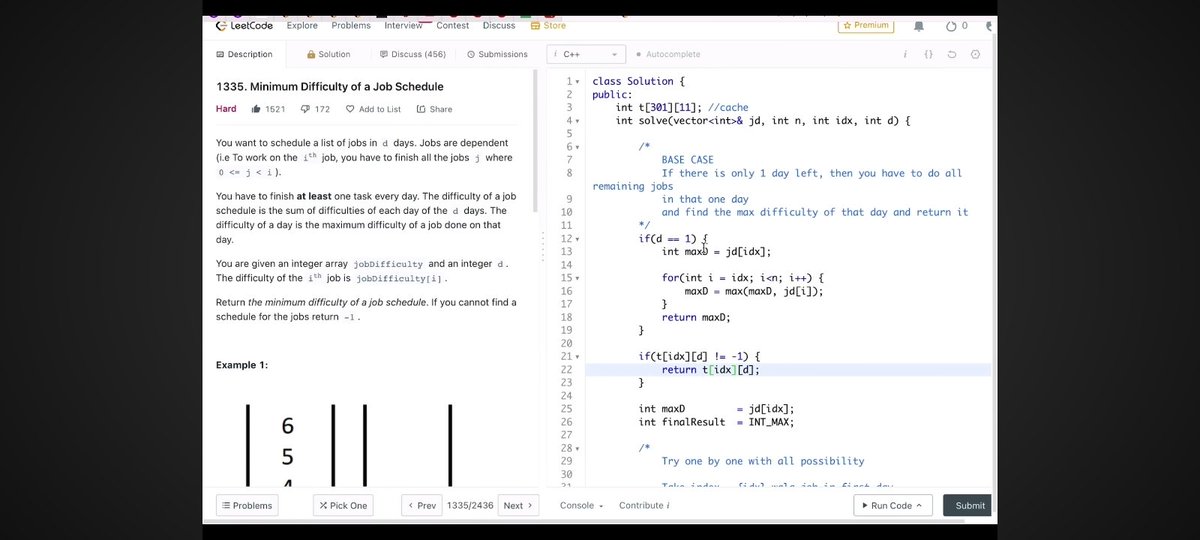Go to previous problem with Prev

(421, 505)
